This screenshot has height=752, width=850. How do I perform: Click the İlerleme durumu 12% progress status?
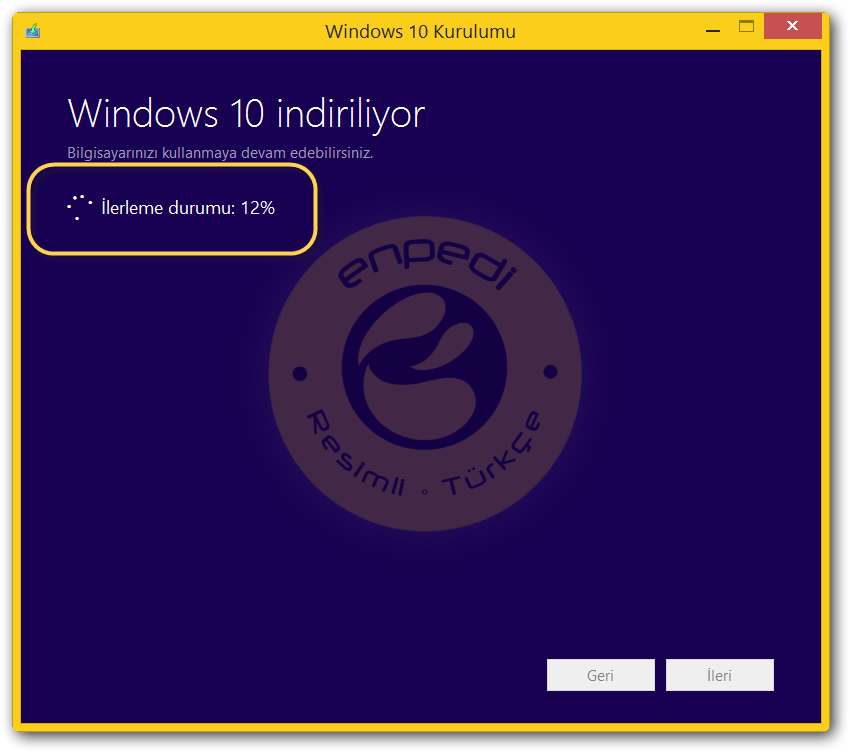click(185, 209)
